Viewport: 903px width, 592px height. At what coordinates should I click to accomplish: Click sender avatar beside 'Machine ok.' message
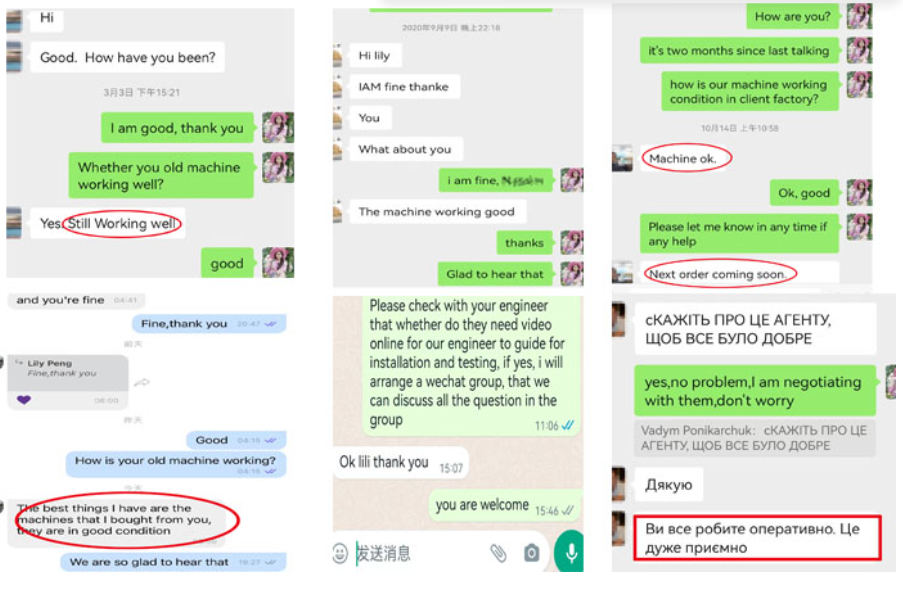pyautogui.click(x=622, y=158)
